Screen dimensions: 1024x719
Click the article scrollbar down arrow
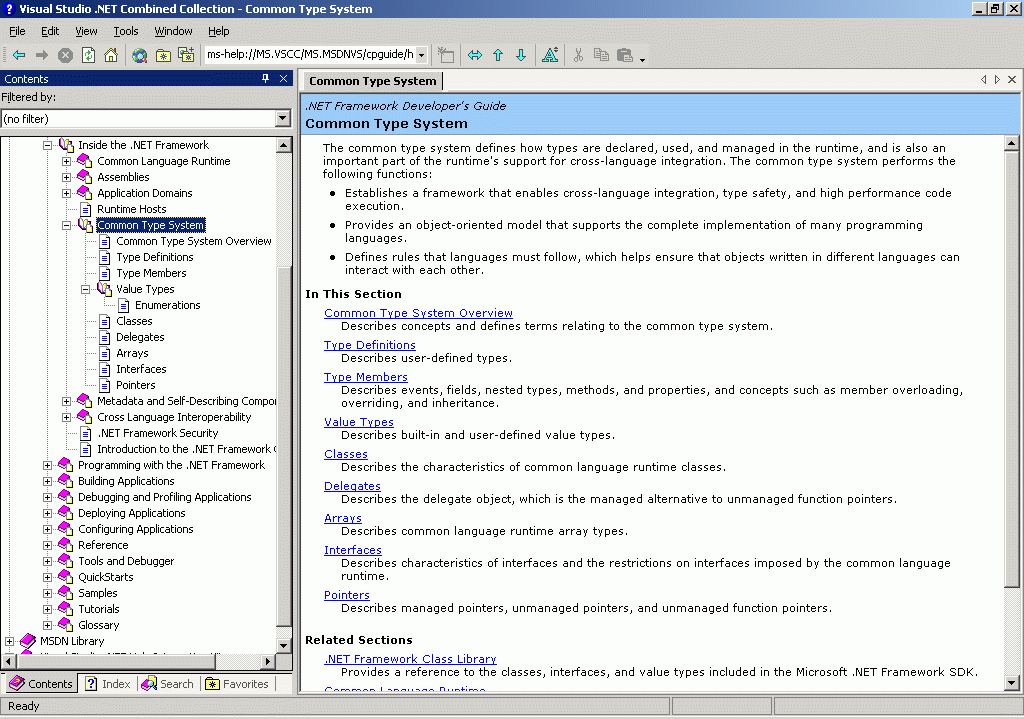point(1011,683)
